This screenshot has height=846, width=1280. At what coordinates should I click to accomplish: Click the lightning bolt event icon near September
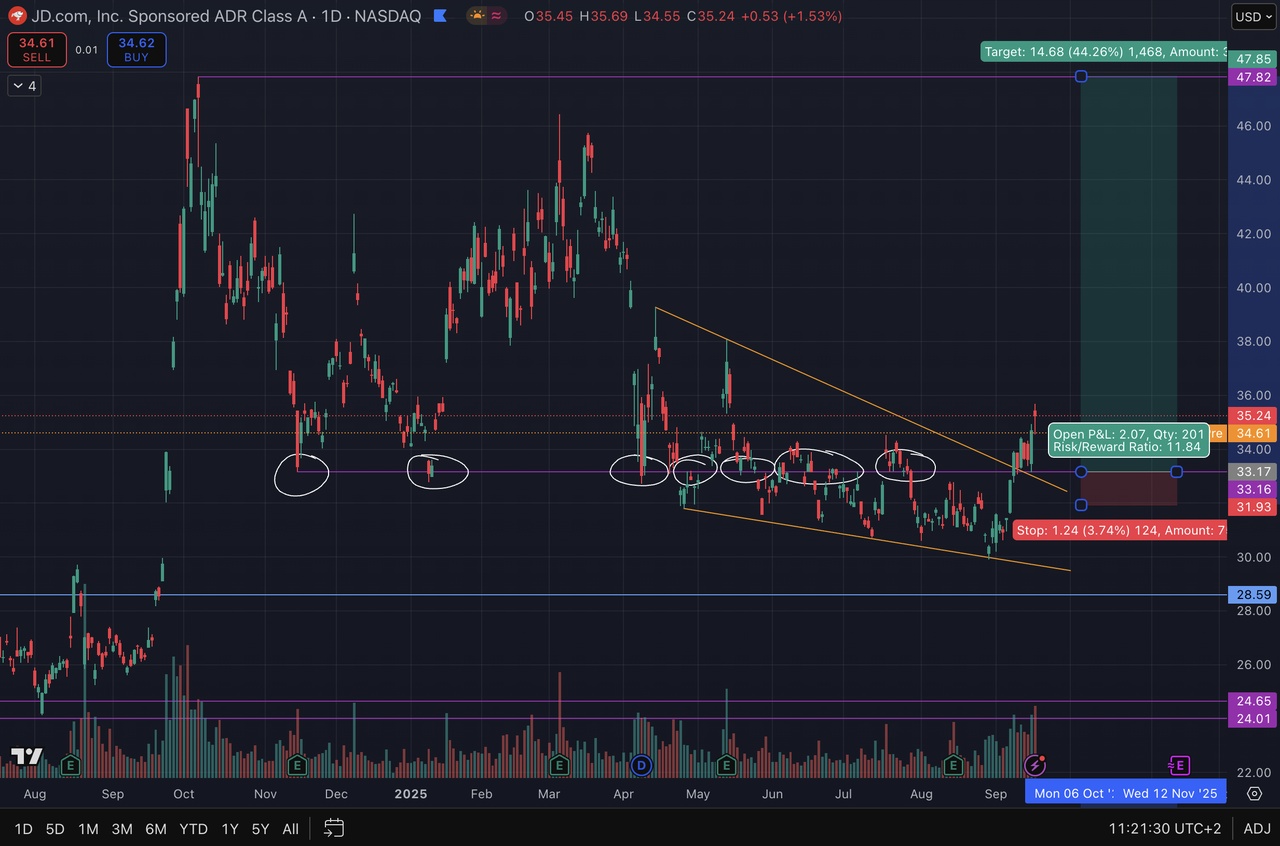(x=1035, y=766)
